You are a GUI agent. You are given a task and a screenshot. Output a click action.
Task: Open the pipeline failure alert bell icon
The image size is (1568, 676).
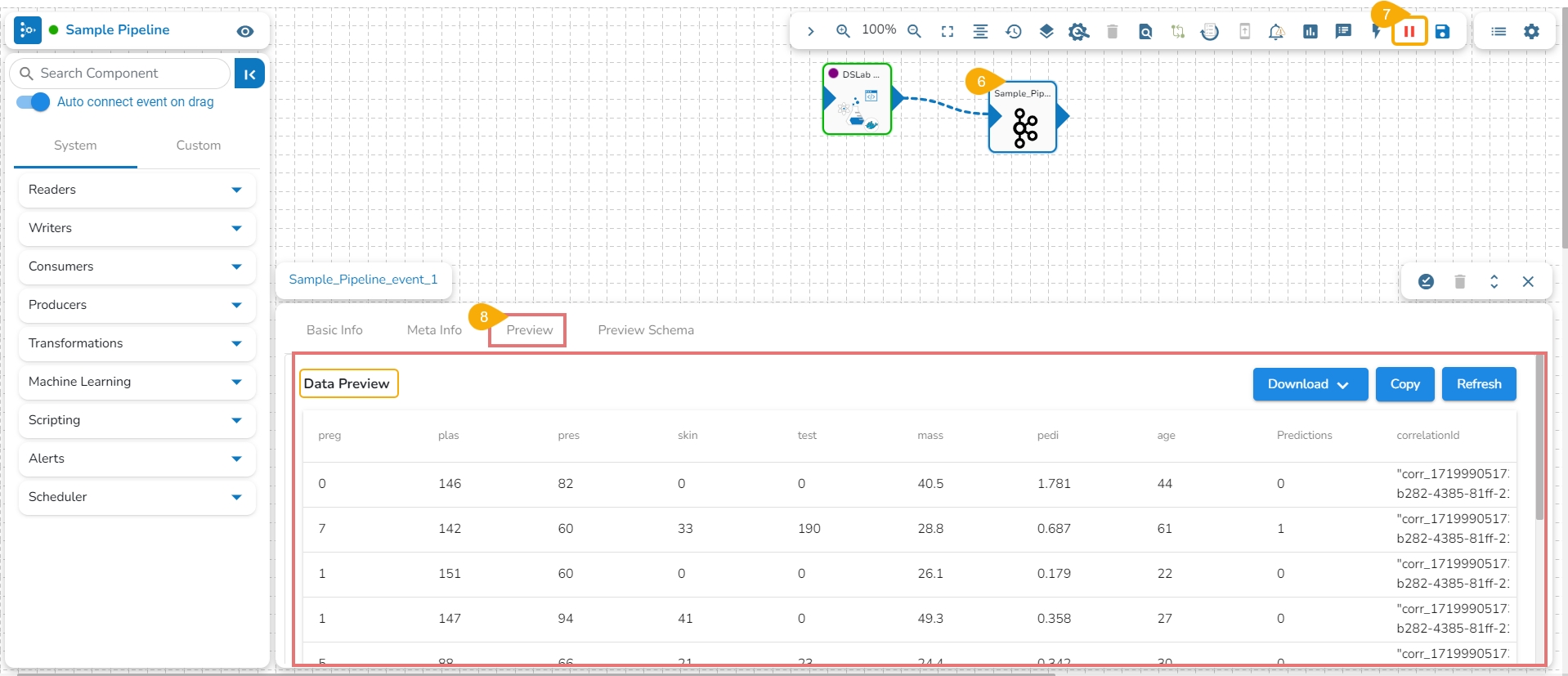point(1276,31)
